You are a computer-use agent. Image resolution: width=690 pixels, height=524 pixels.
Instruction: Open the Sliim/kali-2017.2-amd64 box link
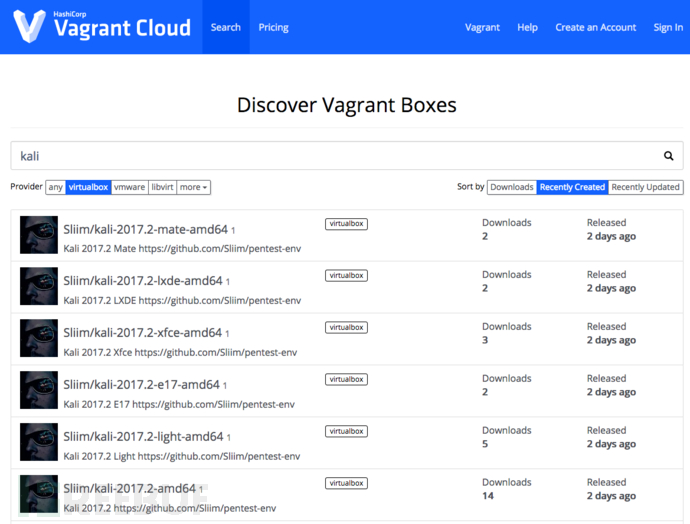[x=129, y=488]
